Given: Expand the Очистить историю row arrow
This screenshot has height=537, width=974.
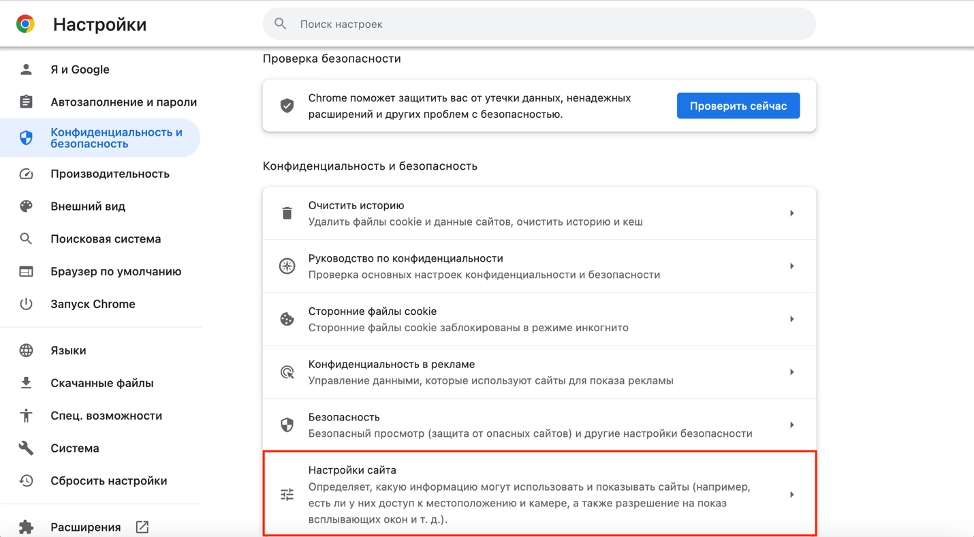Looking at the screenshot, I should click(x=791, y=213).
